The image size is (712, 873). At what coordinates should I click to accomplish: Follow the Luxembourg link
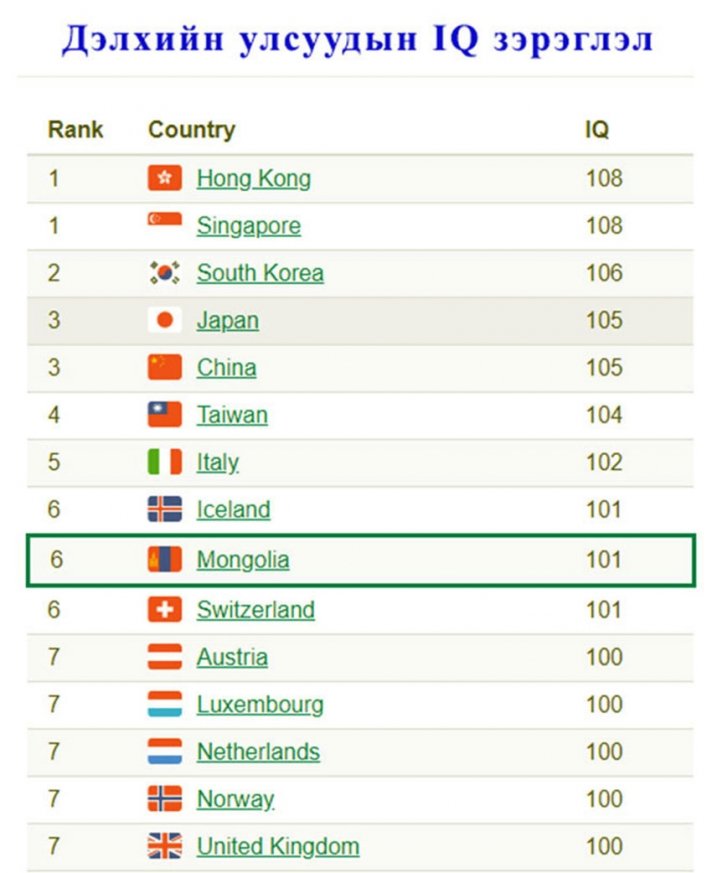click(260, 704)
